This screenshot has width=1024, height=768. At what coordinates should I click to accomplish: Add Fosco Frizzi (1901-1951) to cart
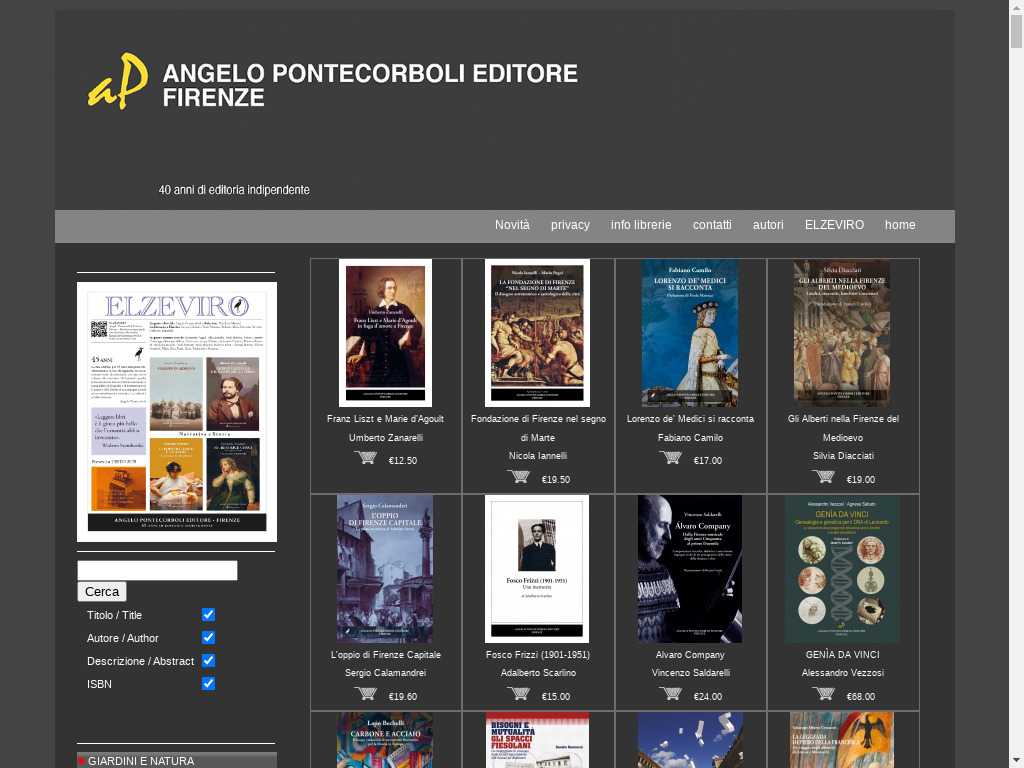519,694
